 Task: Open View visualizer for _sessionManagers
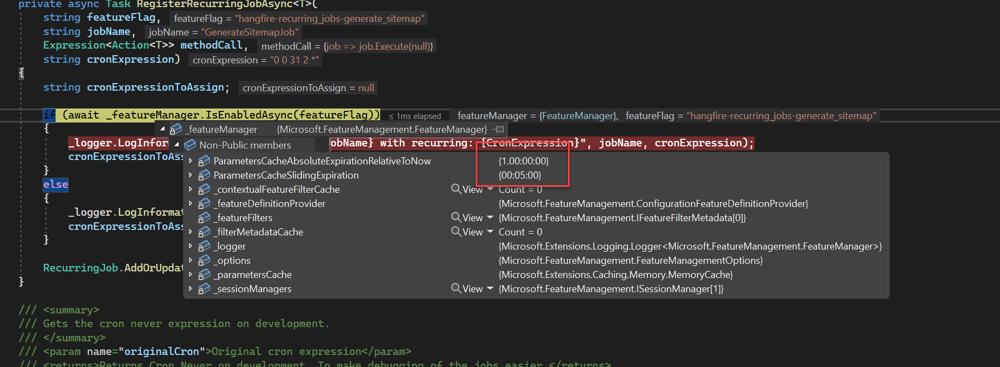click(467, 289)
